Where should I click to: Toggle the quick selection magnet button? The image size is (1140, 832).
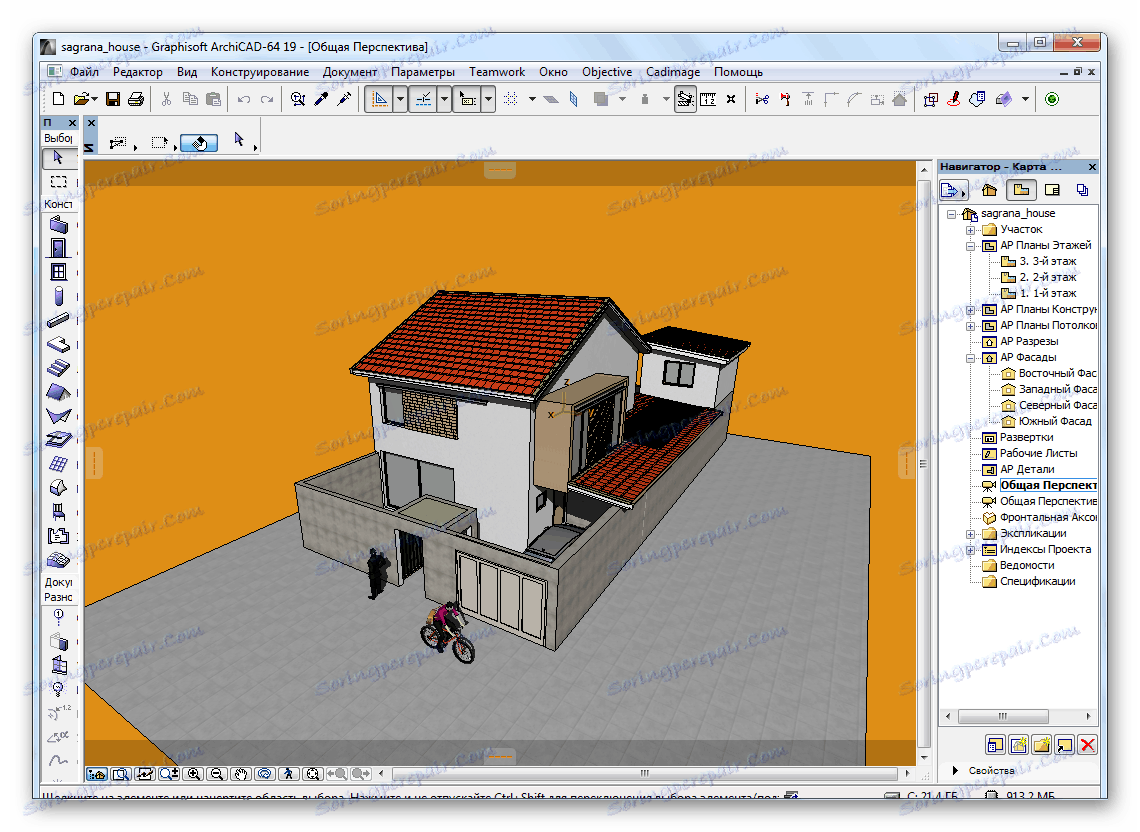tap(198, 143)
